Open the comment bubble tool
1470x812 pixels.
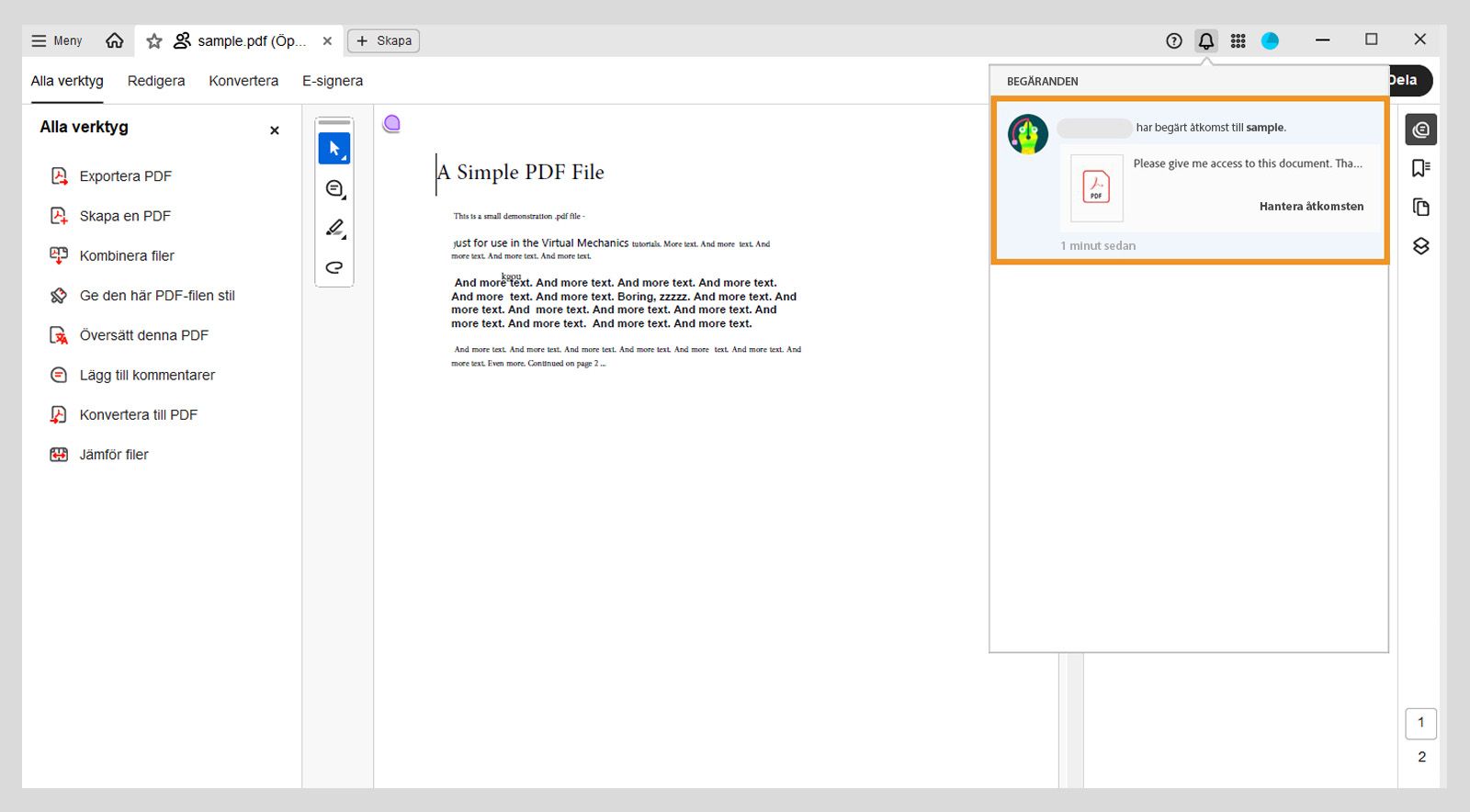point(334,188)
